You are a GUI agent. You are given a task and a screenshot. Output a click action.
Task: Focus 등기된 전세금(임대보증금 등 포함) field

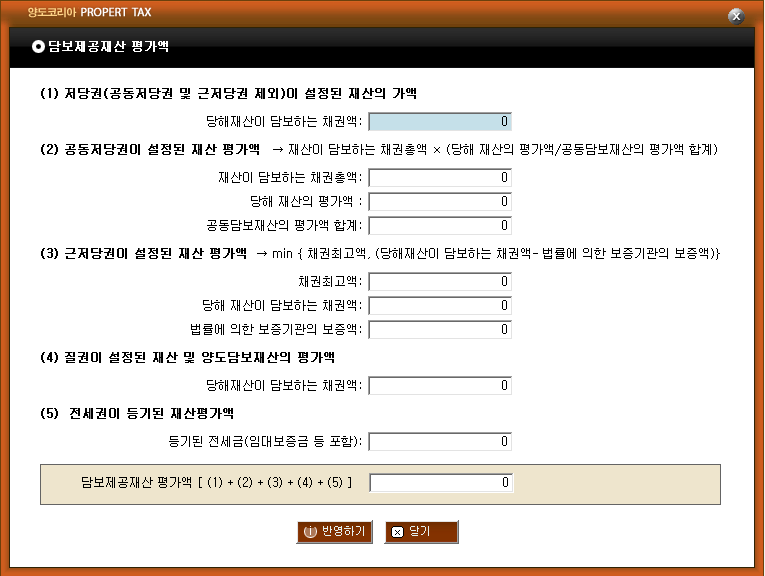[440, 441]
